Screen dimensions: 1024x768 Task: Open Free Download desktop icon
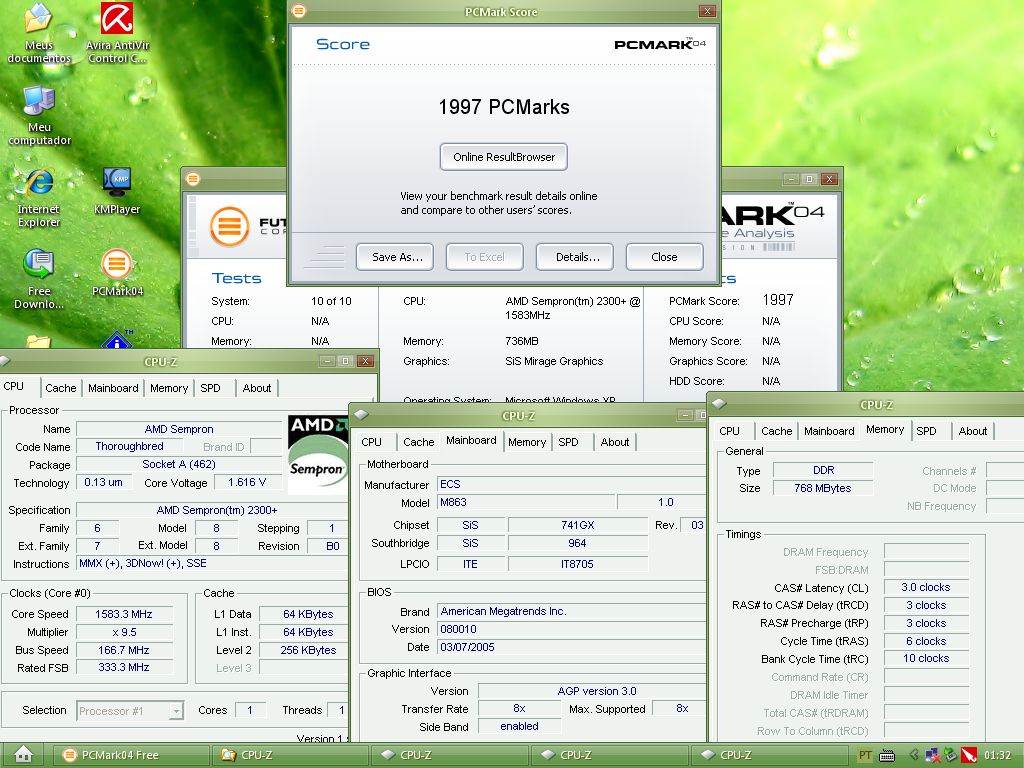(39, 279)
